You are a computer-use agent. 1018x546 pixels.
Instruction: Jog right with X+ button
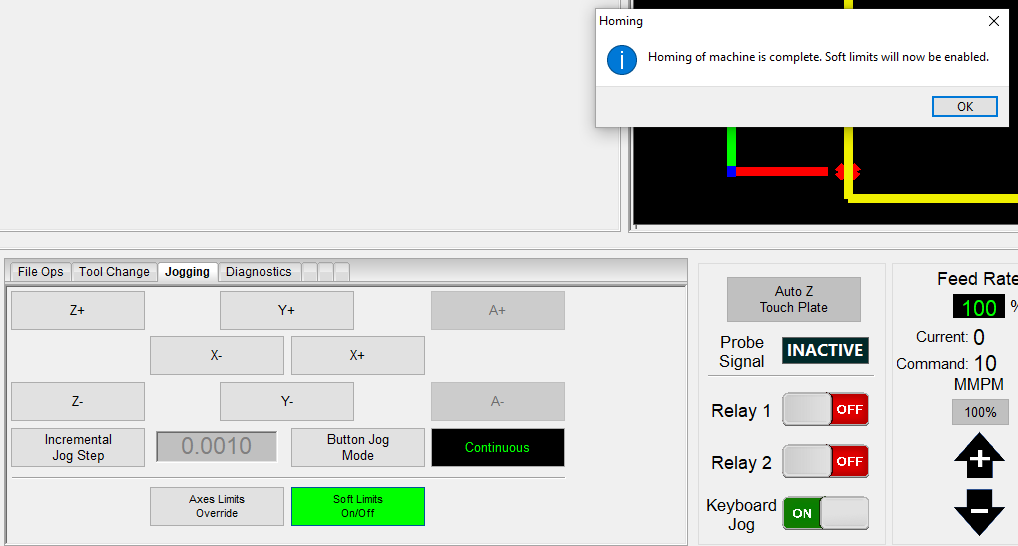coord(357,355)
